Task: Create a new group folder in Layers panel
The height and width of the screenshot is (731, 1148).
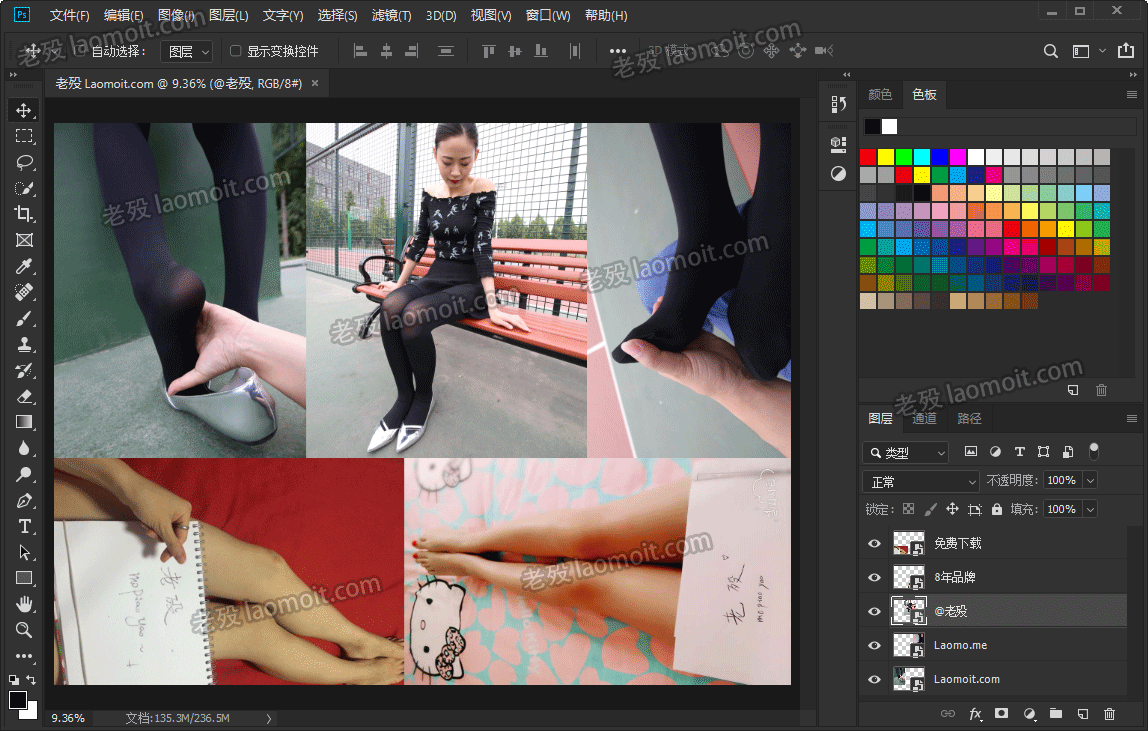Action: [1056, 713]
